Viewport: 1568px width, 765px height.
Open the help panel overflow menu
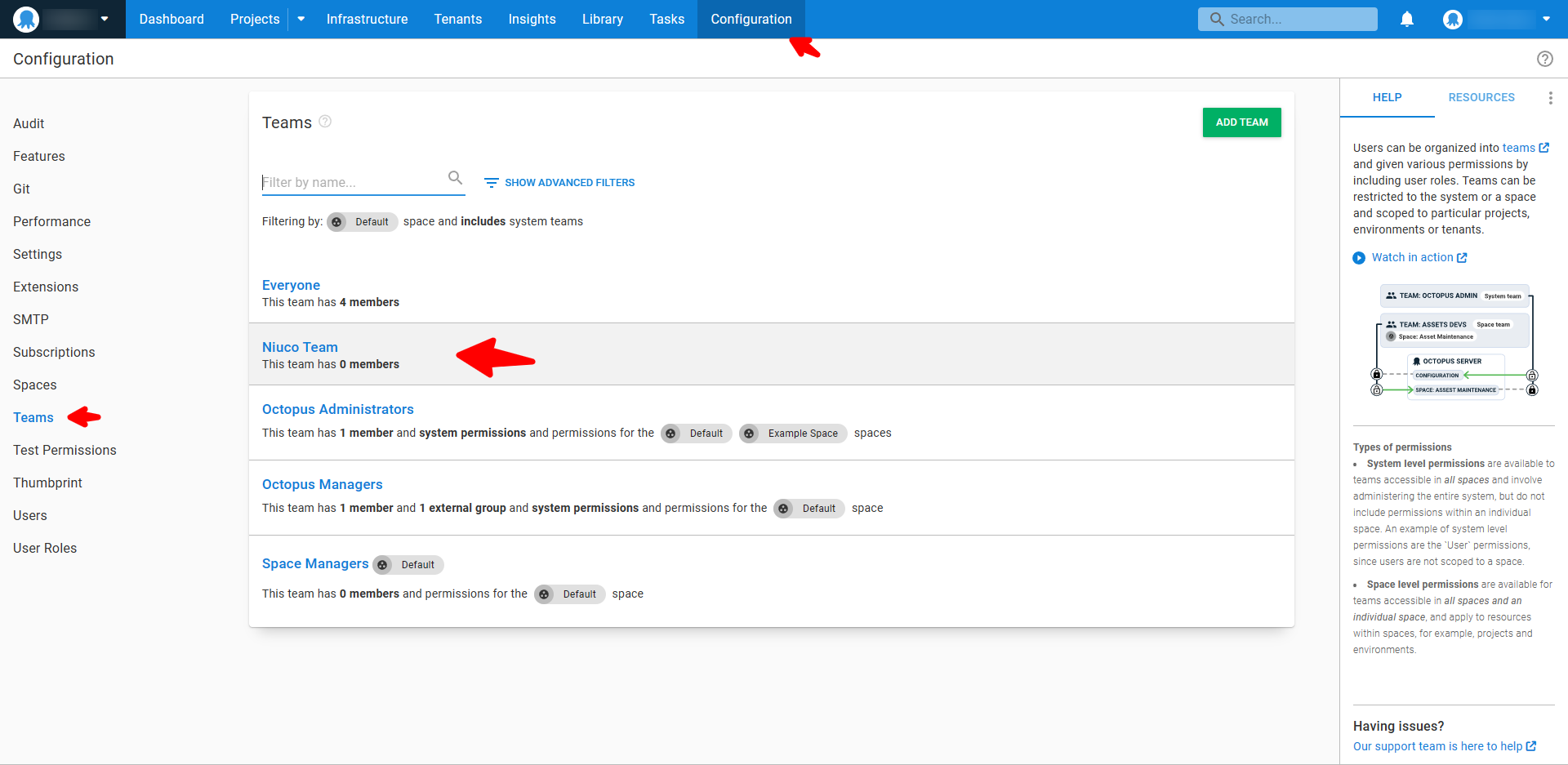pyautogui.click(x=1550, y=98)
